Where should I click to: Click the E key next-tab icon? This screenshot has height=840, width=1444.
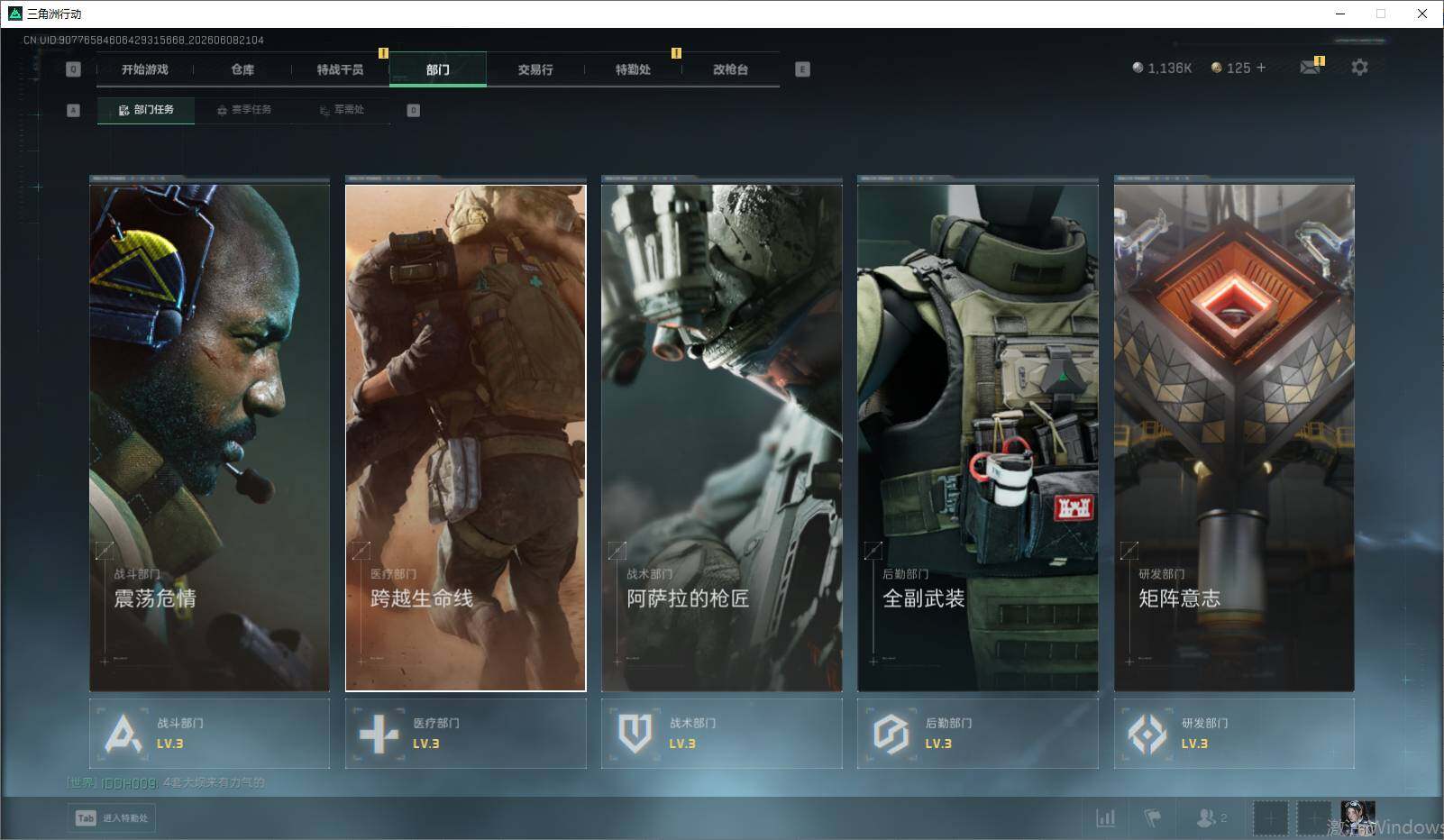click(802, 69)
